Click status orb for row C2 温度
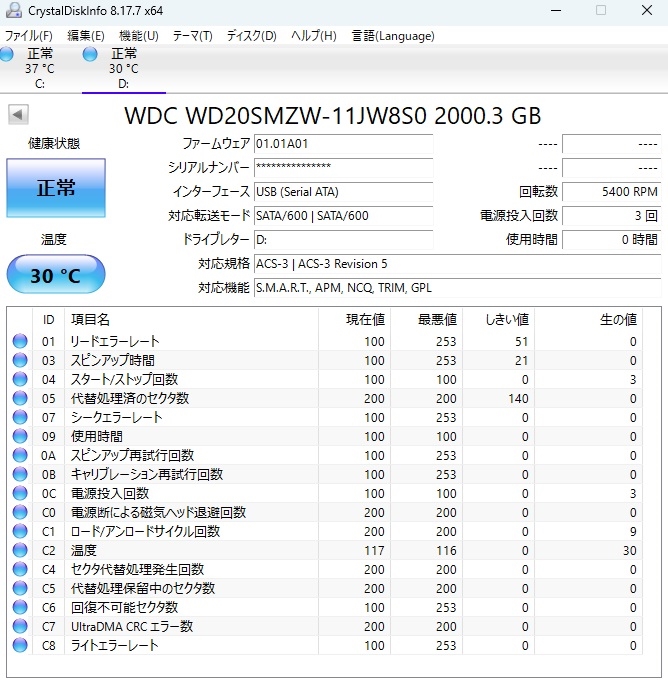The width and height of the screenshot is (668, 681). point(20,550)
